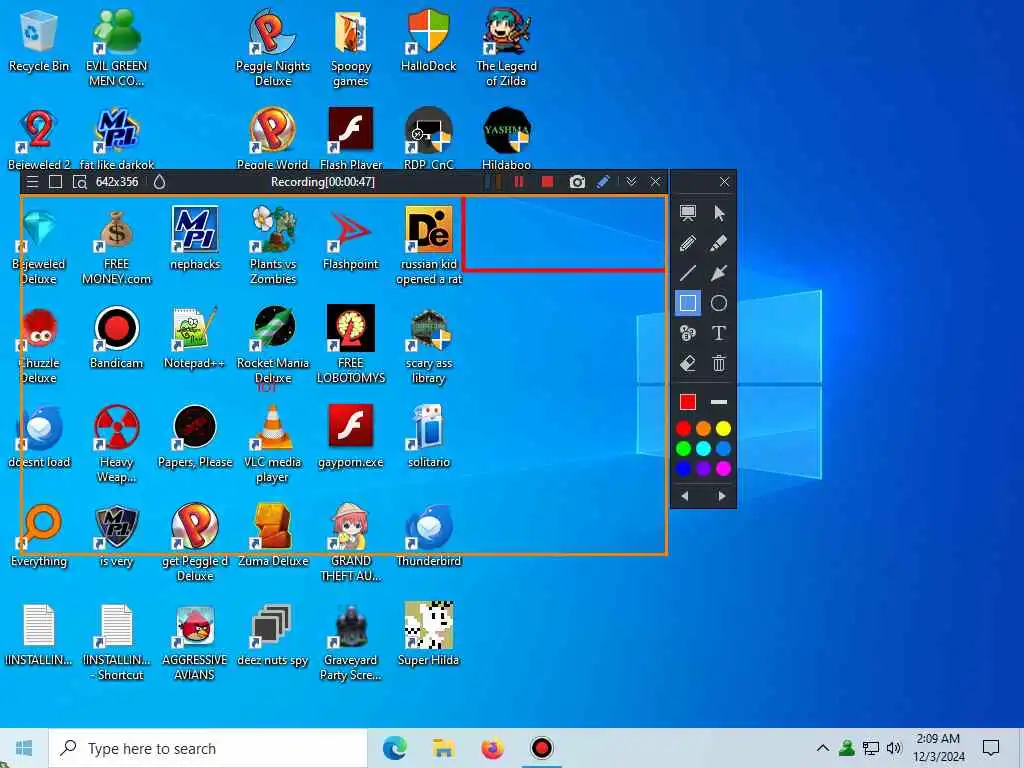This screenshot has height=768, width=1024.
Task: Select the Eraser tool
Action: point(688,363)
